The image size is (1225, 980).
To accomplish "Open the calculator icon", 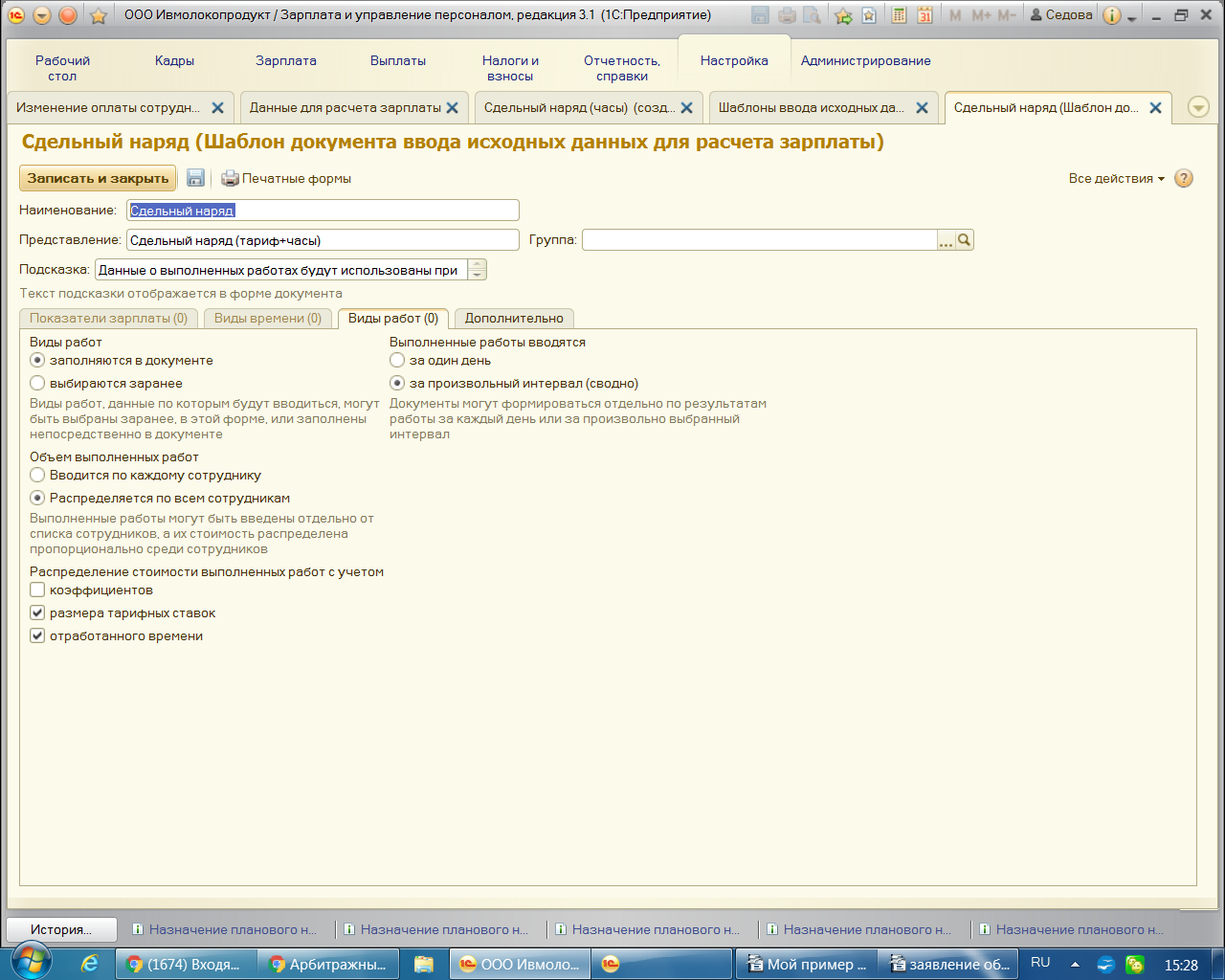I will pos(899,15).
